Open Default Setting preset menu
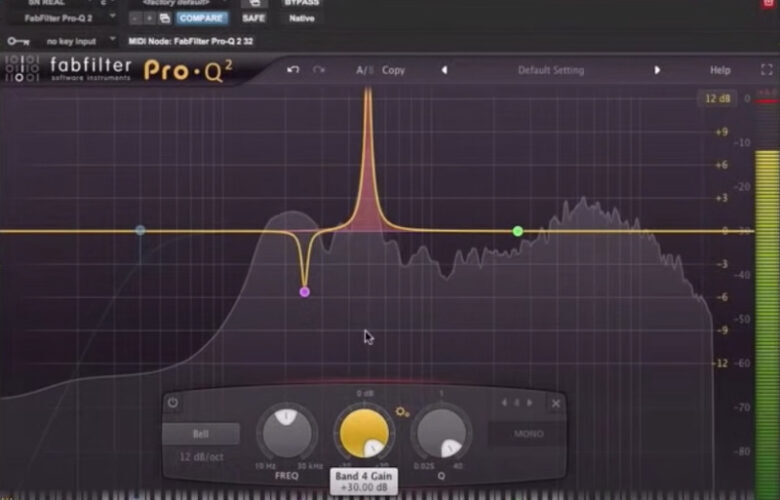Screen dimensions: 780x500 551,70
